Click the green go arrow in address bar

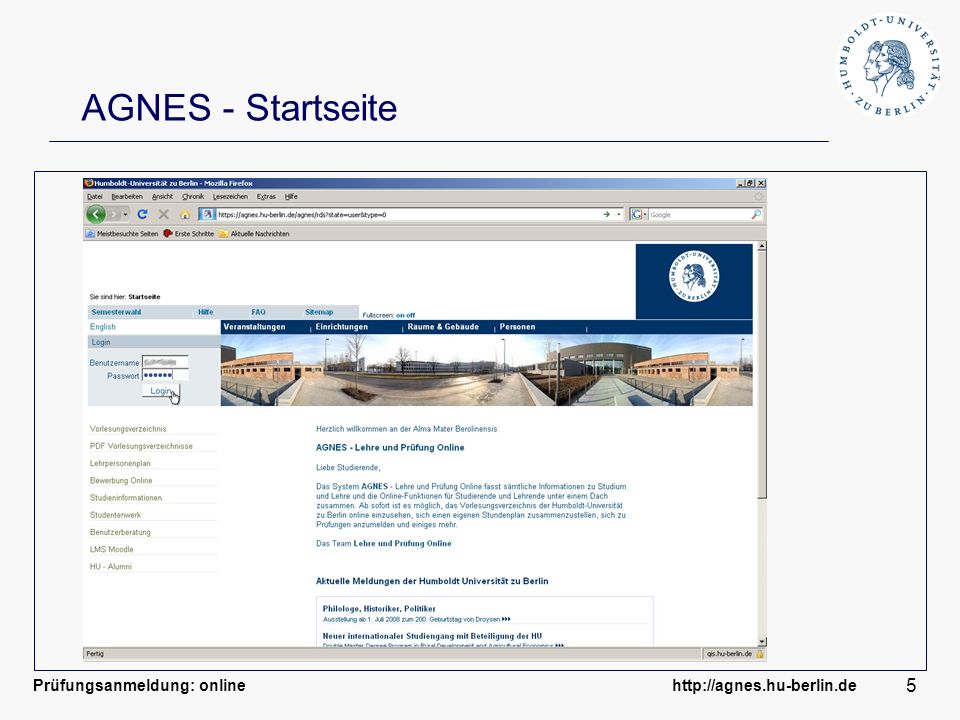(606, 214)
